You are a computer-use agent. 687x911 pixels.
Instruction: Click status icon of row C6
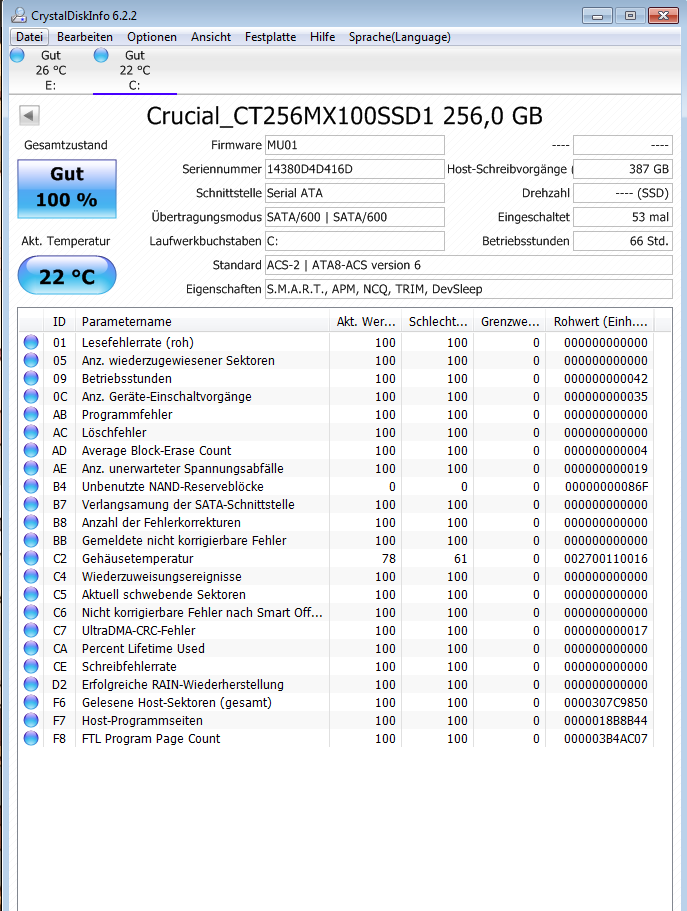tap(31, 612)
